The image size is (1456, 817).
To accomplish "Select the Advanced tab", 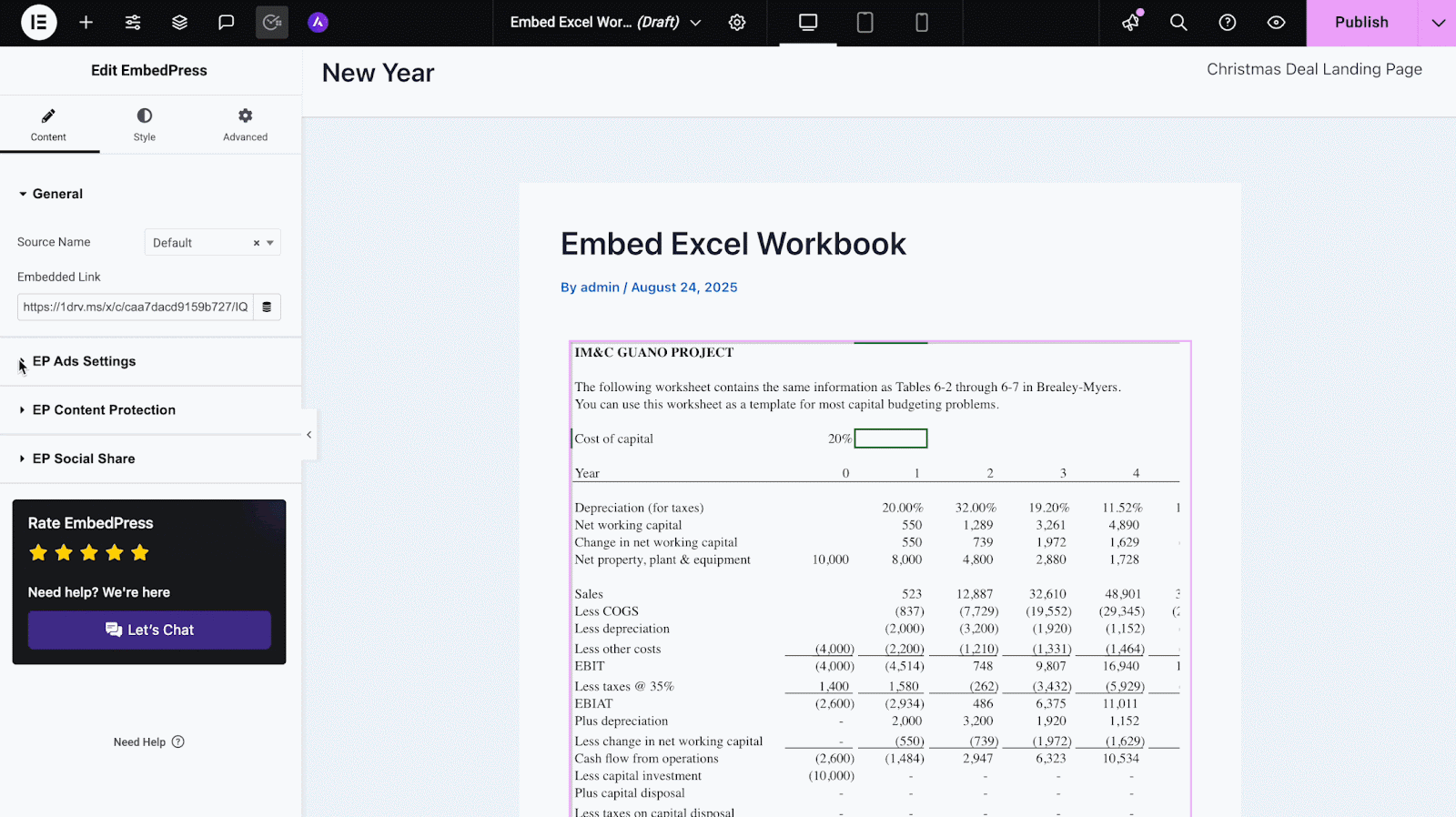I will coord(246,125).
